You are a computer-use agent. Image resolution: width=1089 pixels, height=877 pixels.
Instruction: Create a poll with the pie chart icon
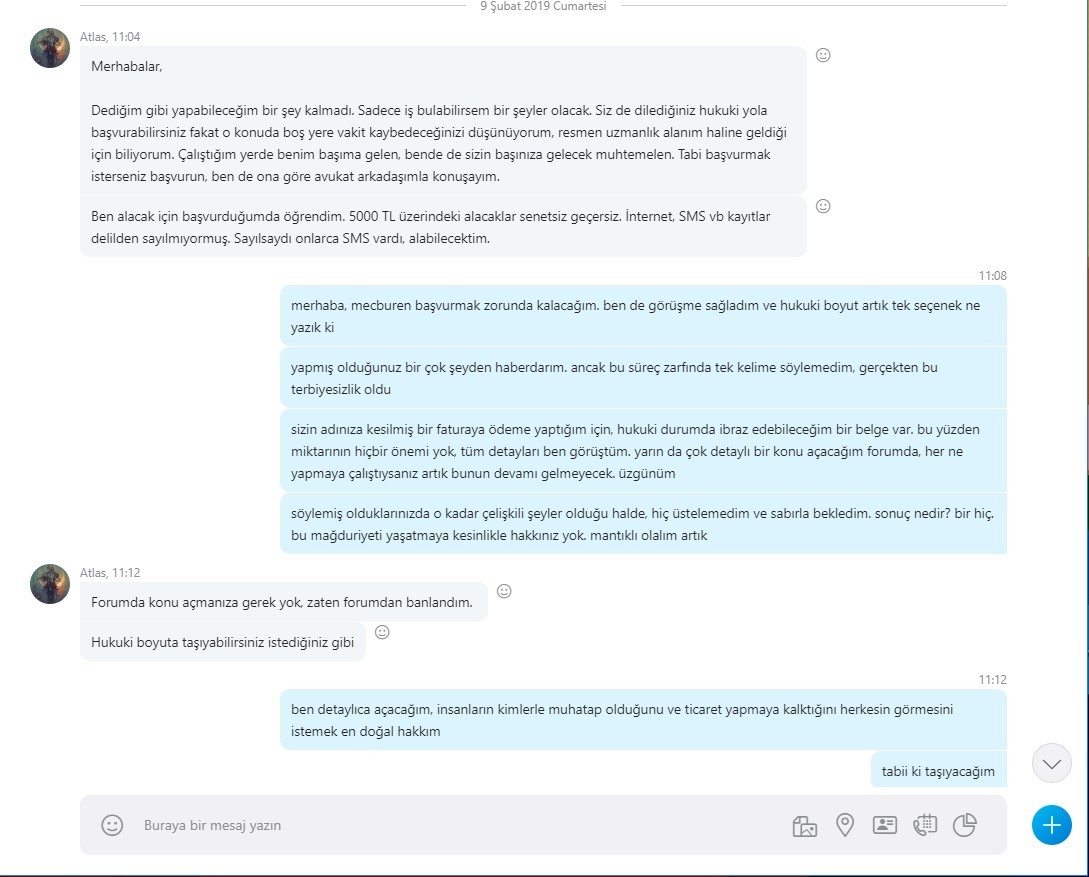tap(965, 825)
